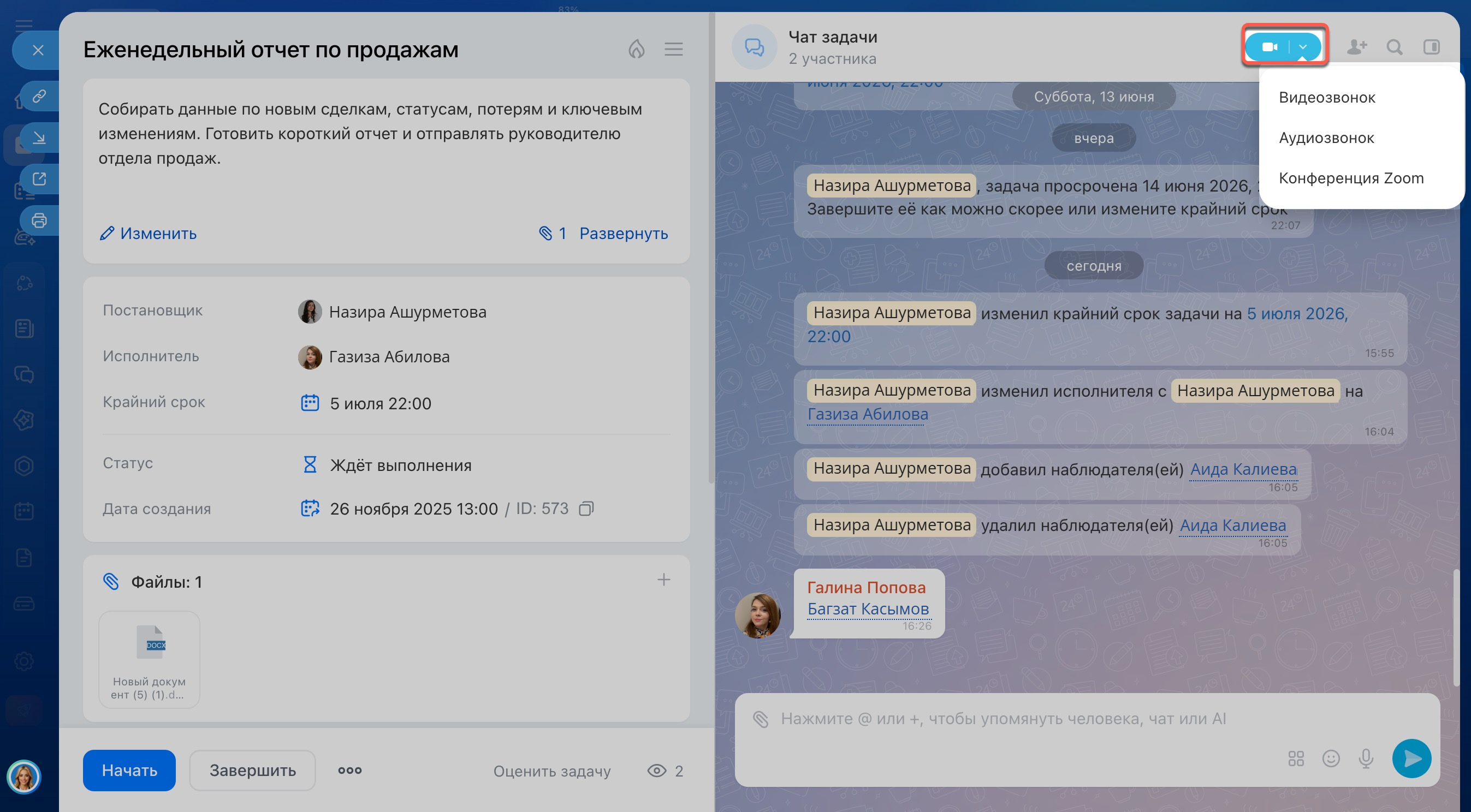Open main sidebar hamburger menu
Viewport: 1471px width, 812px height.
pos(23,25)
